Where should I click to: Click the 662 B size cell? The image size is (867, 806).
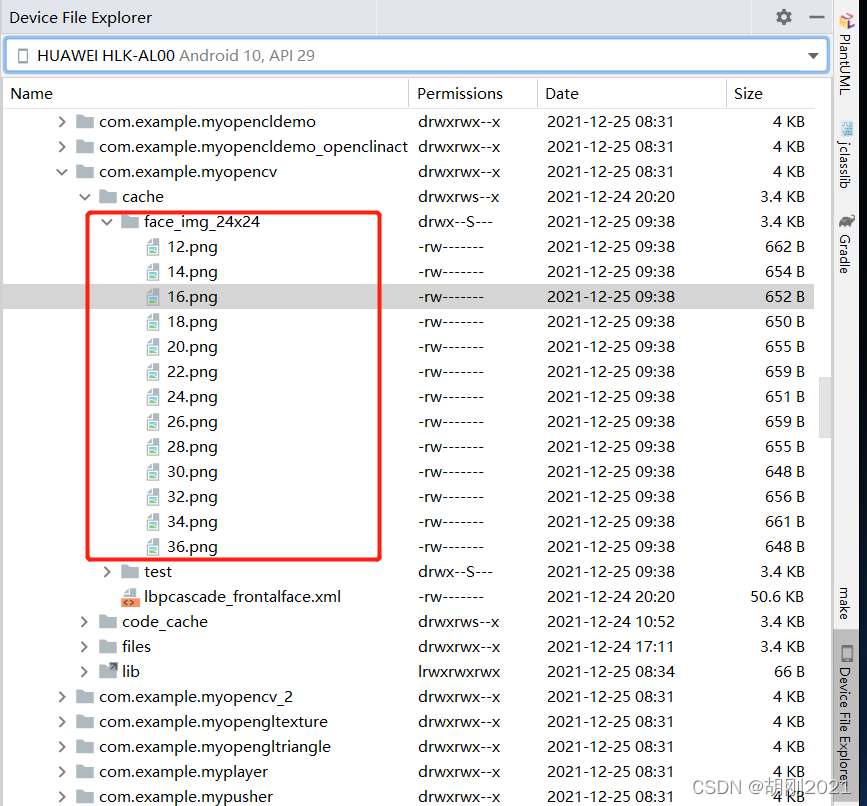pyautogui.click(x=785, y=247)
